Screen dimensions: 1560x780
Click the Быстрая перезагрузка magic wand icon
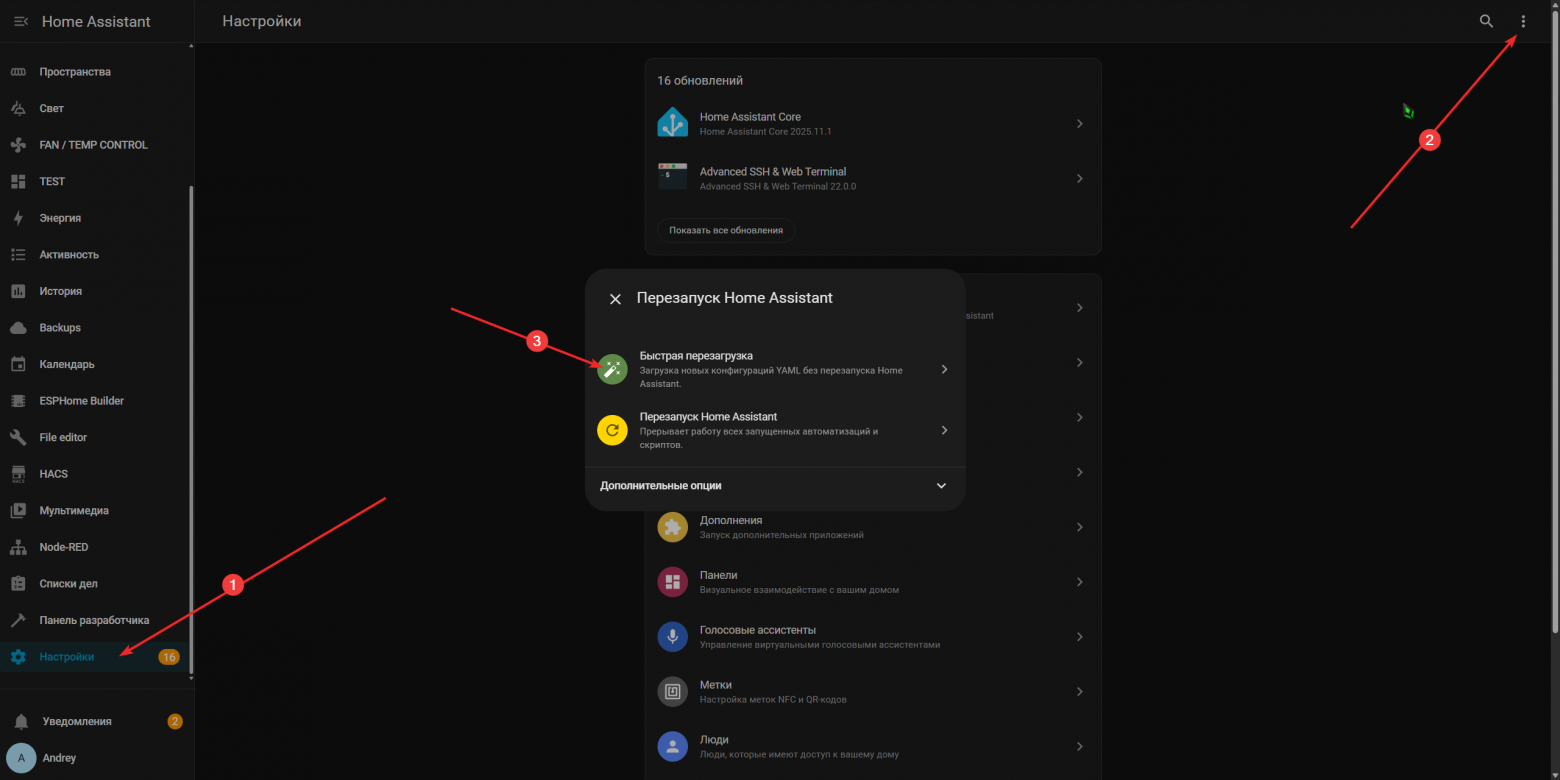click(612, 370)
